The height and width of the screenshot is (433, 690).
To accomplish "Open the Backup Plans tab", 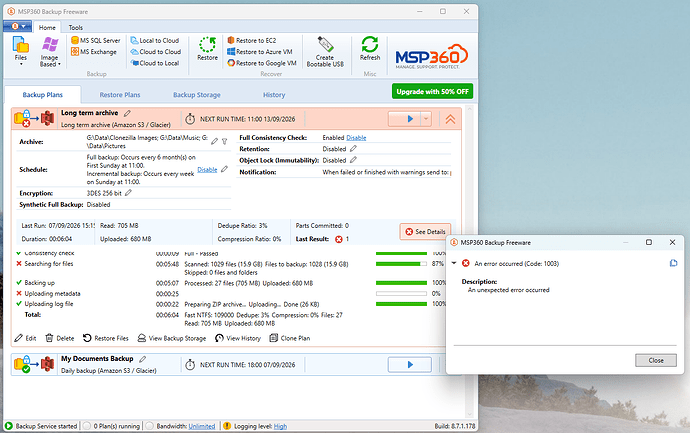I will point(43,95).
